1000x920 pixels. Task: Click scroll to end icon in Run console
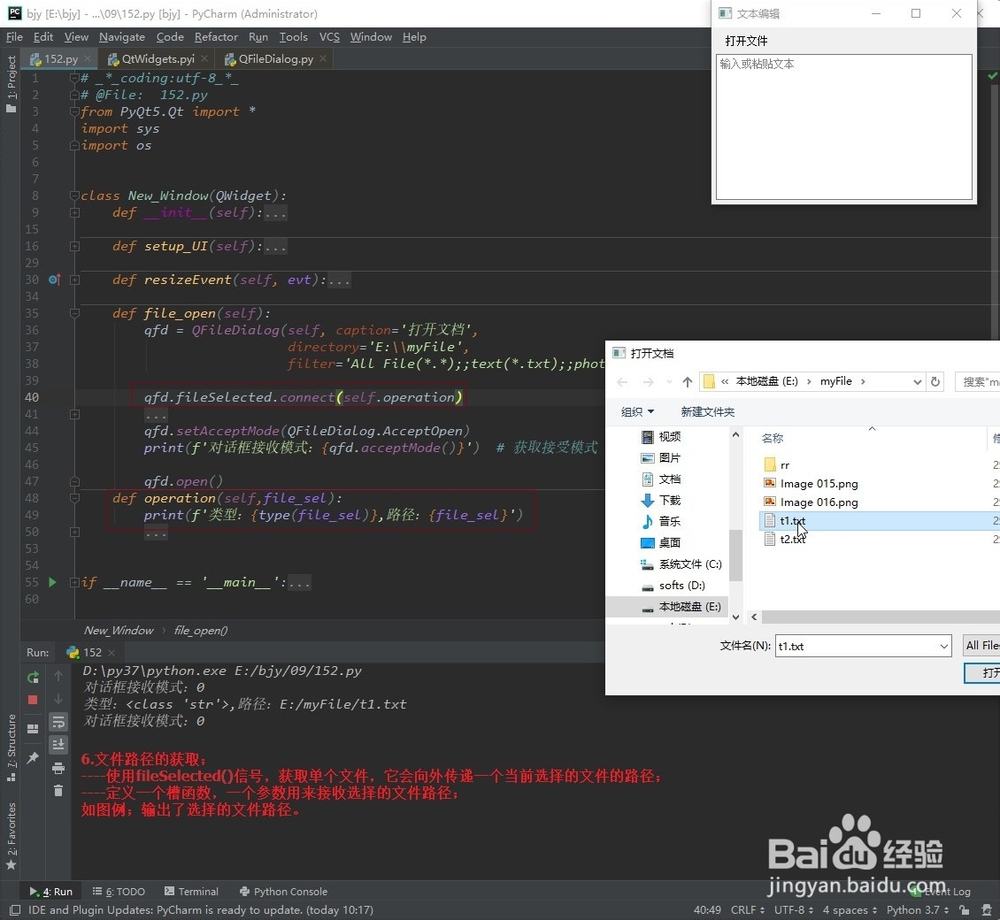pos(58,744)
